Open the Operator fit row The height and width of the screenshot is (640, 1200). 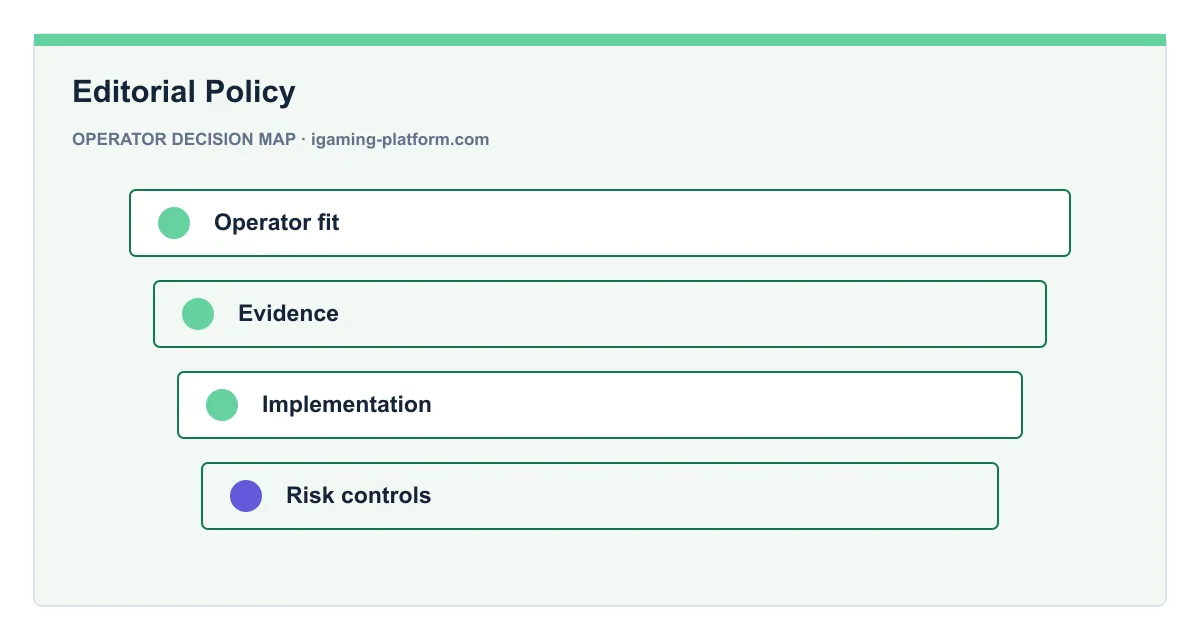click(600, 223)
